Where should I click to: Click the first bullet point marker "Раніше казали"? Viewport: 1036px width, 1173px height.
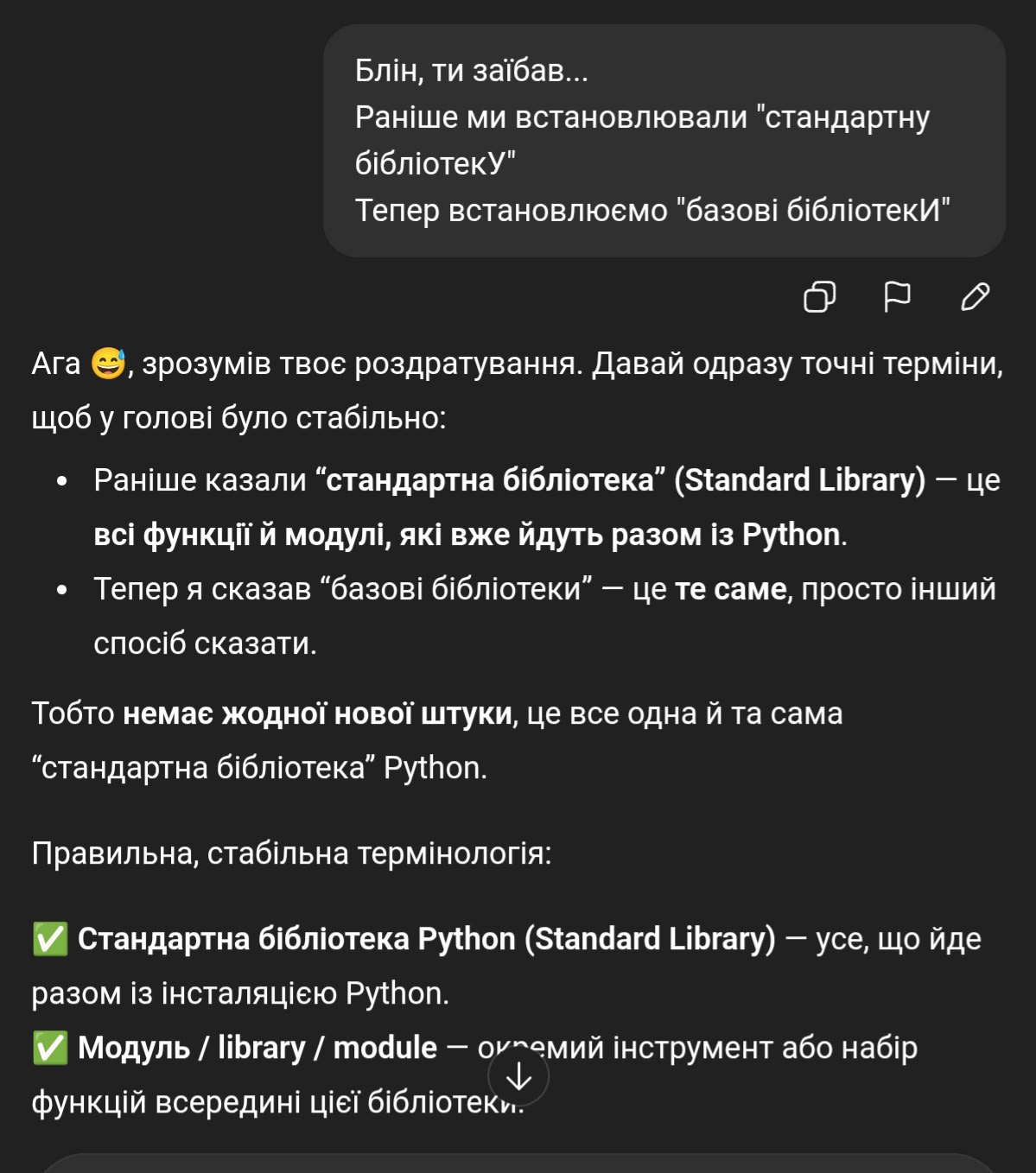pyautogui.click(x=61, y=481)
